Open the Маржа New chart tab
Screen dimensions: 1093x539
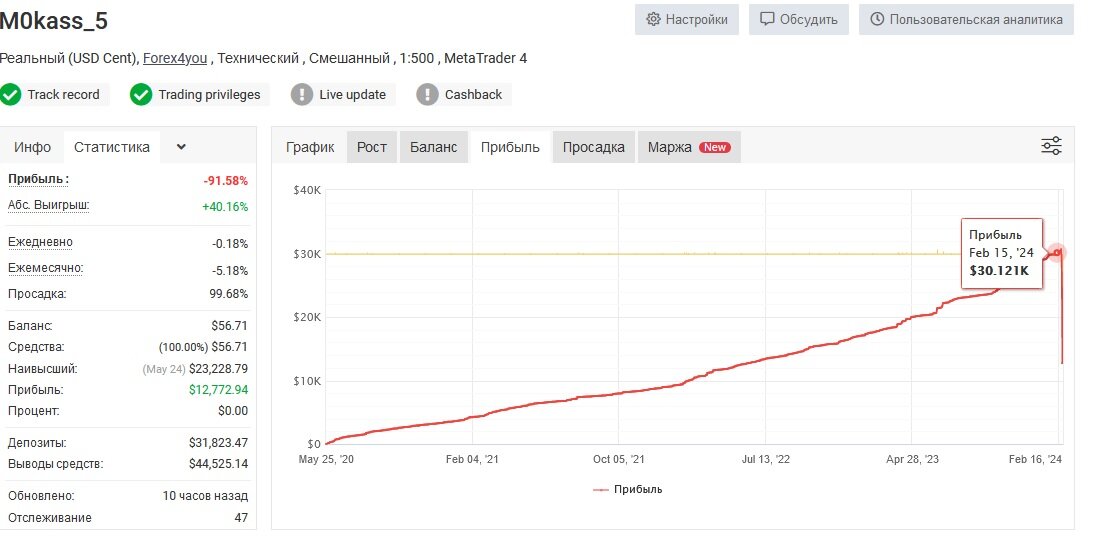[689, 147]
